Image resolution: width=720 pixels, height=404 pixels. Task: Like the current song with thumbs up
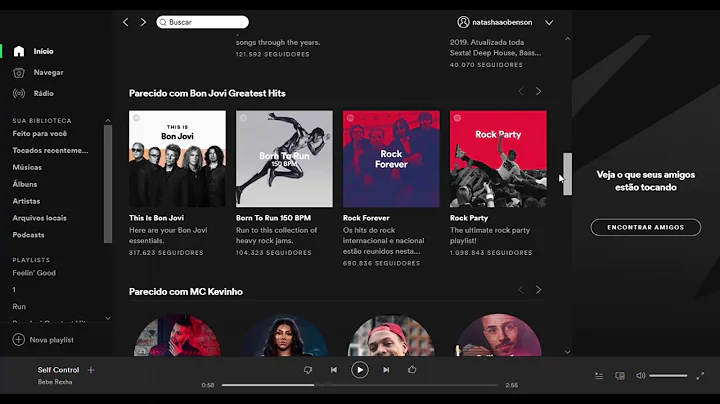tap(412, 369)
